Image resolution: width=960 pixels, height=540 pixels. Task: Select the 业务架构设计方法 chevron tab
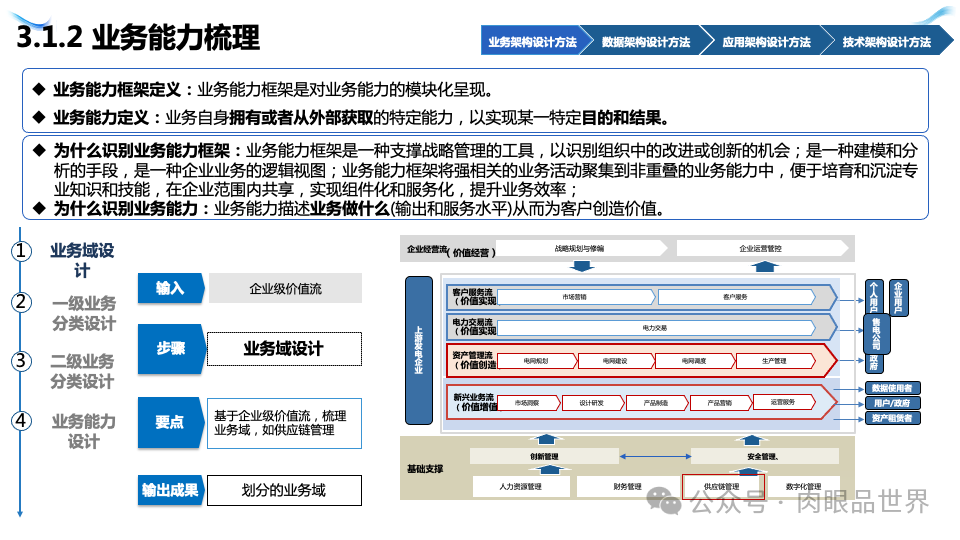pyautogui.click(x=532, y=41)
